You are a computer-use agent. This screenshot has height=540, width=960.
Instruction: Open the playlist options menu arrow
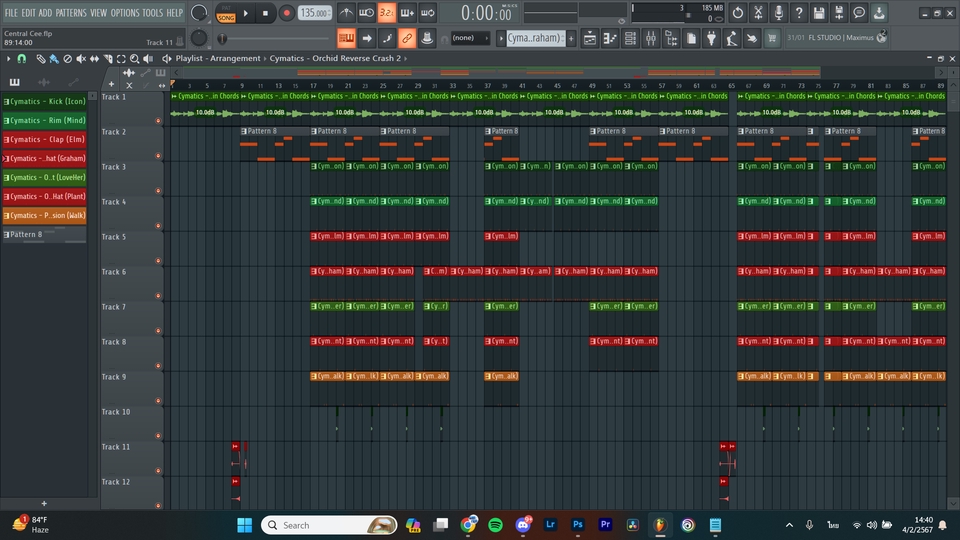pos(8,59)
